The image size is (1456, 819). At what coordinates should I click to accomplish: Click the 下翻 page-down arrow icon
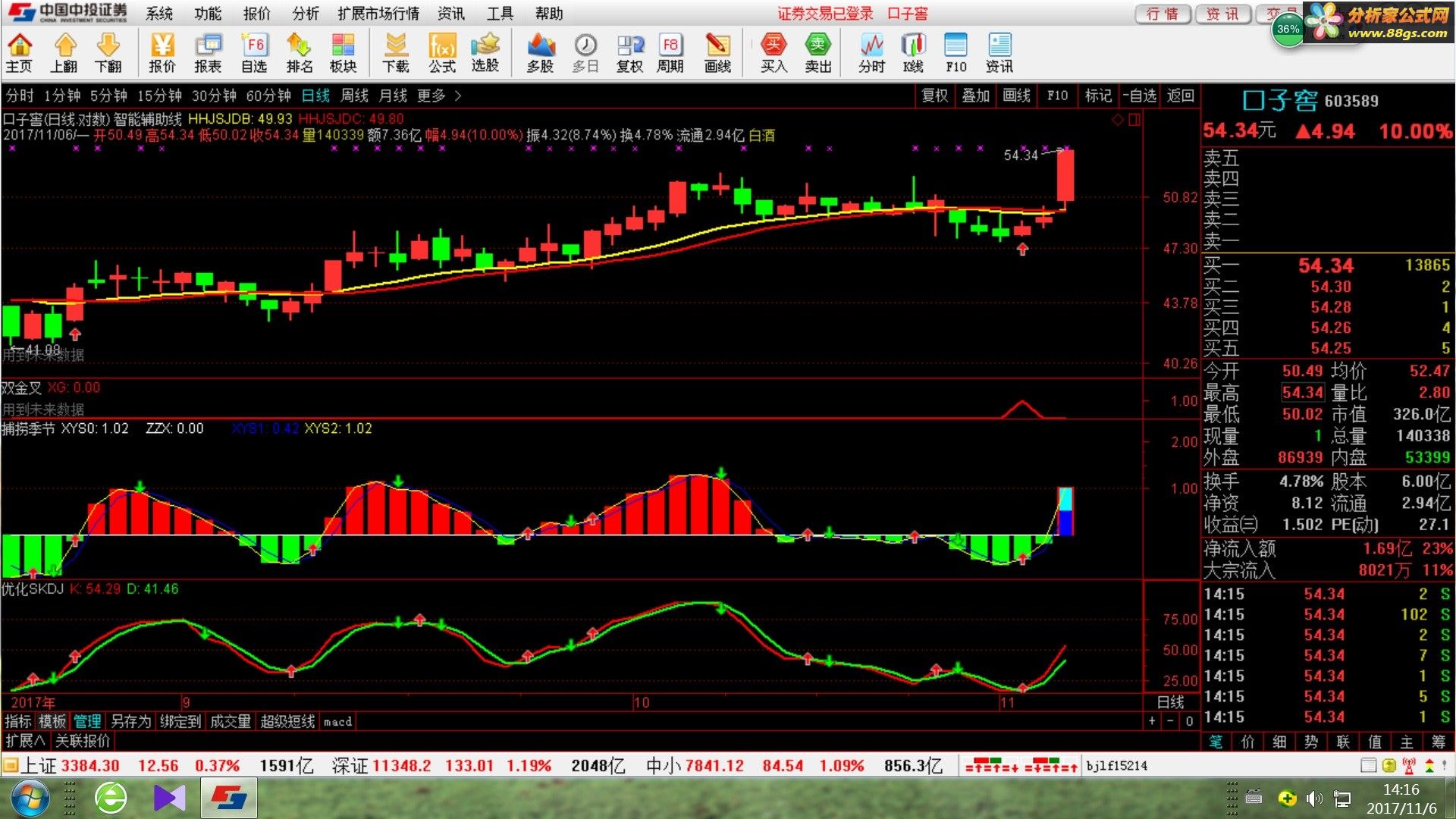(x=108, y=53)
